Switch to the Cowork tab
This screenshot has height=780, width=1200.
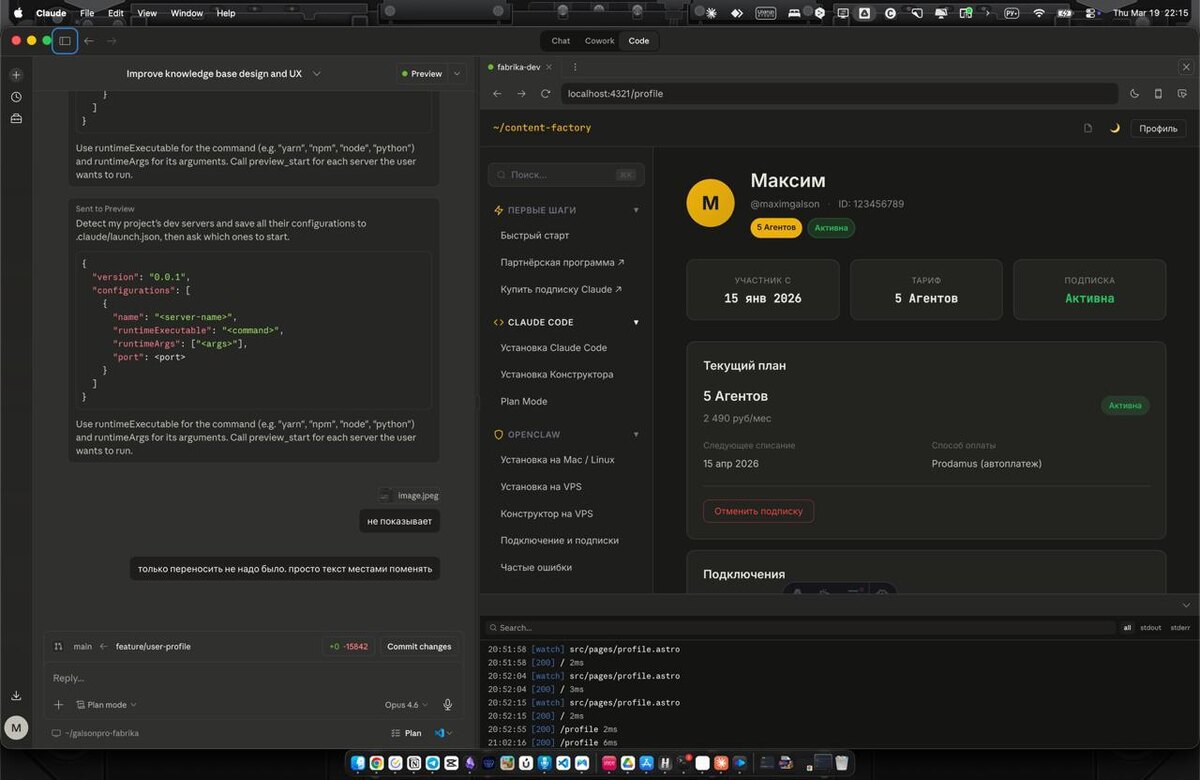[x=600, y=41]
